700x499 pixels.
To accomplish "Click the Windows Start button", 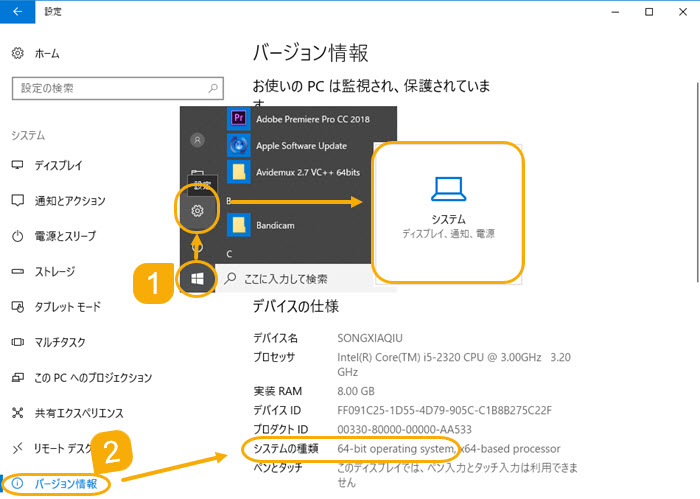I will click(x=197, y=279).
